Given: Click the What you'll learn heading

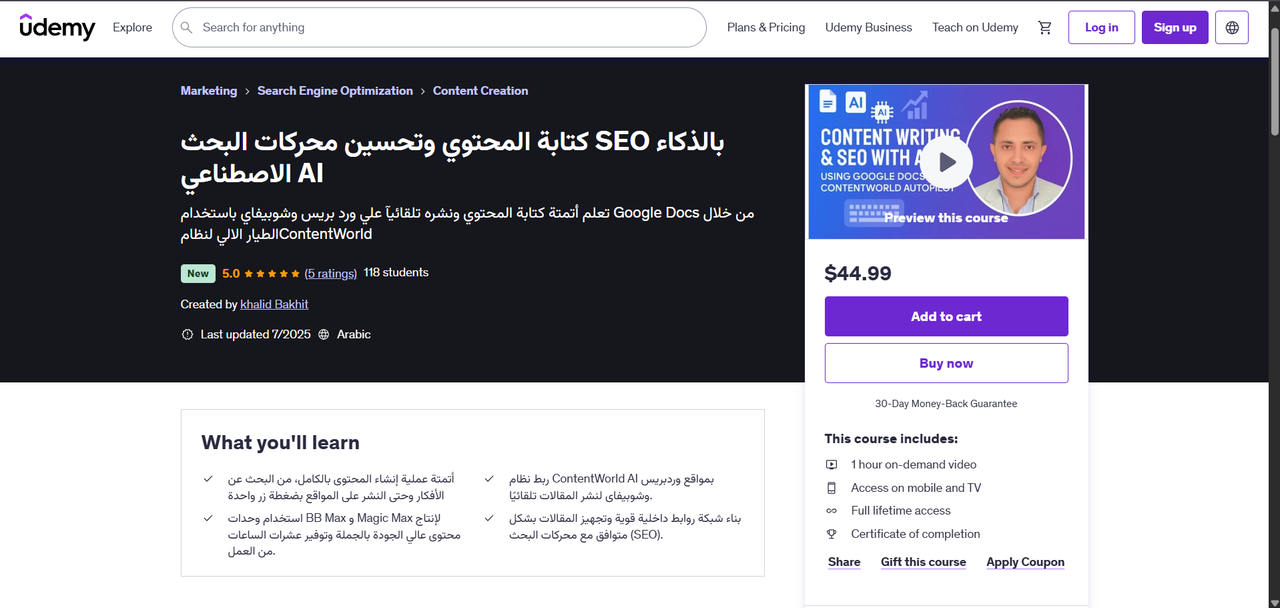Looking at the screenshot, I should click(280, 442).
